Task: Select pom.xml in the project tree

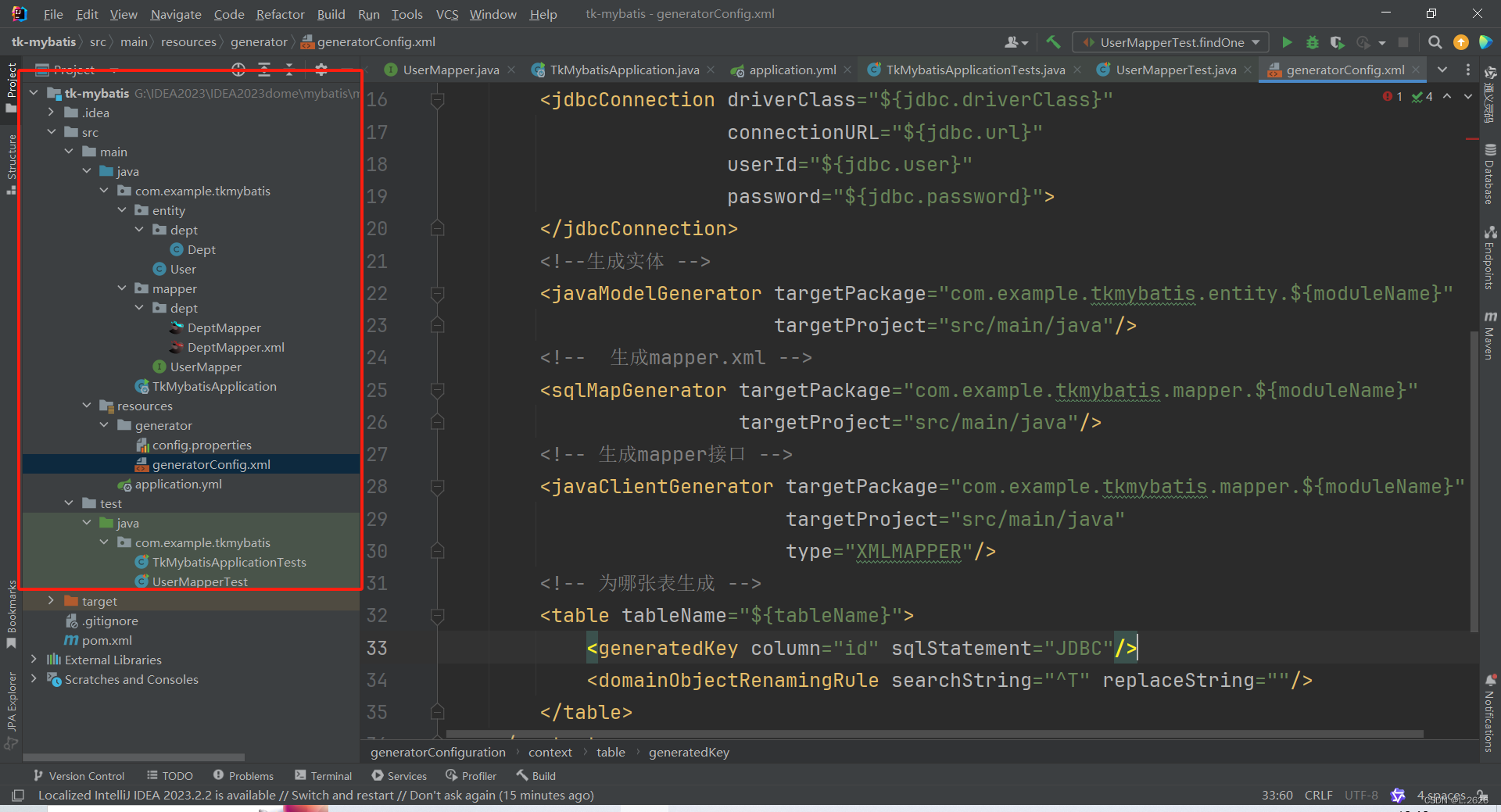Action: (106, 640)
